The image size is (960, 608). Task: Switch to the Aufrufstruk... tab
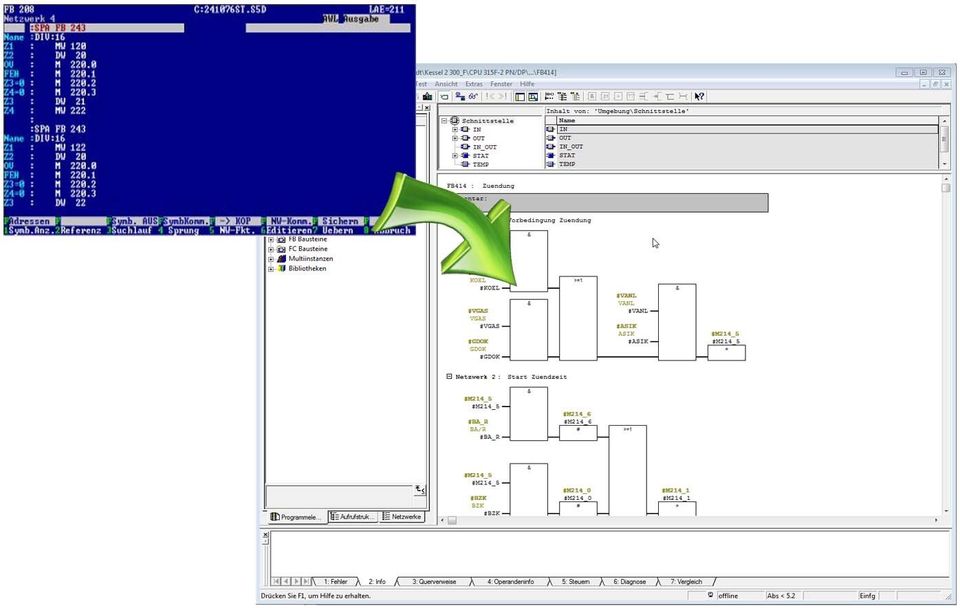coord(353,517)
